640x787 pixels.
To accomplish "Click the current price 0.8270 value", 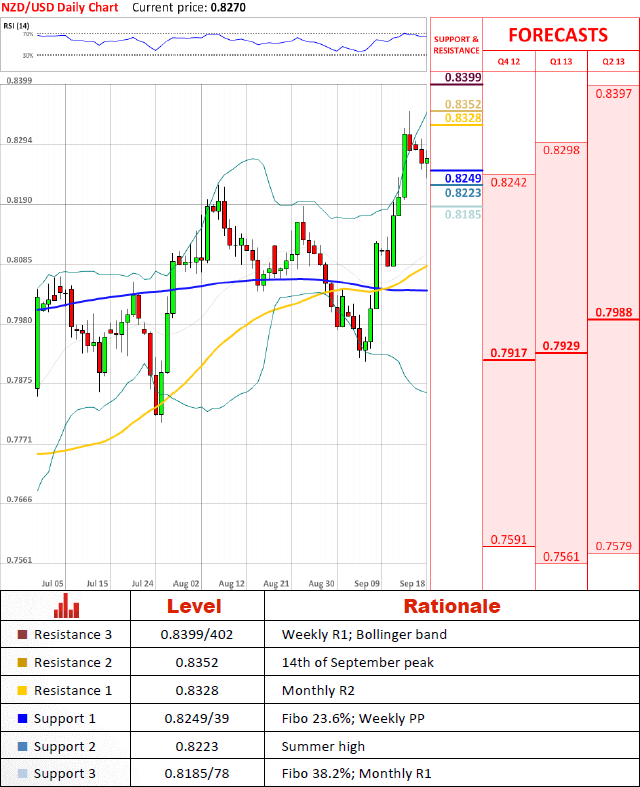I will pyautogui.click(x=228, y=8).
